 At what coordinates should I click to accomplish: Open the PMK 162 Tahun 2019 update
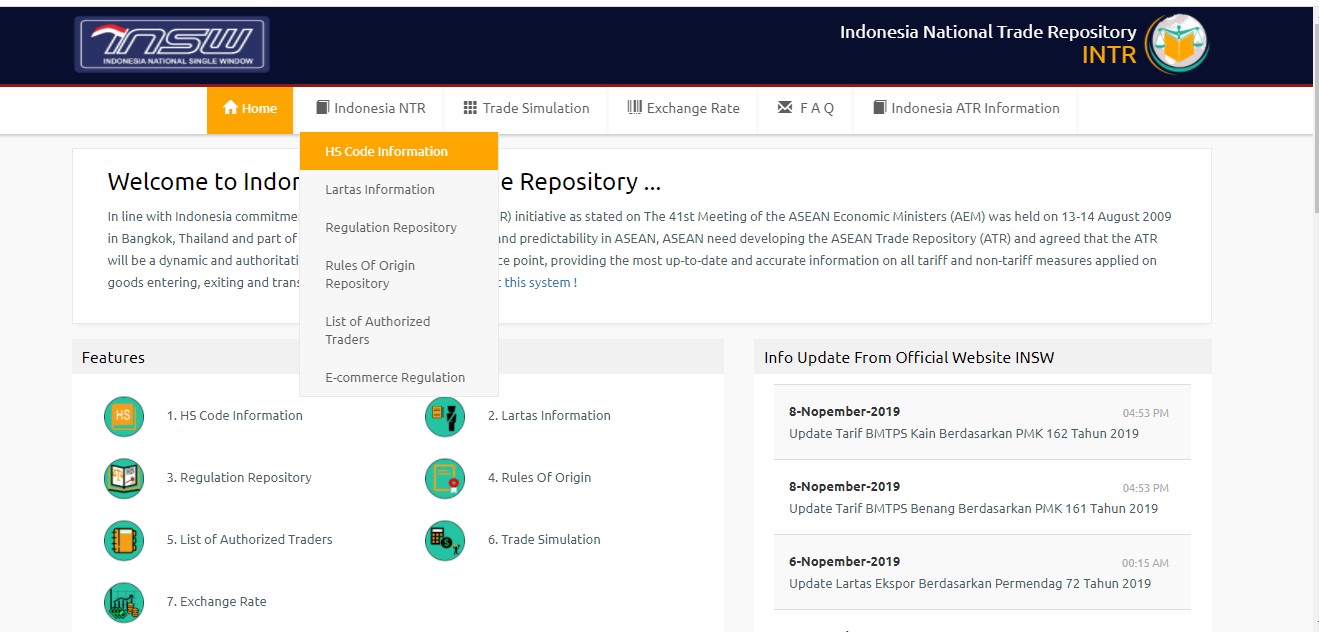963,434
